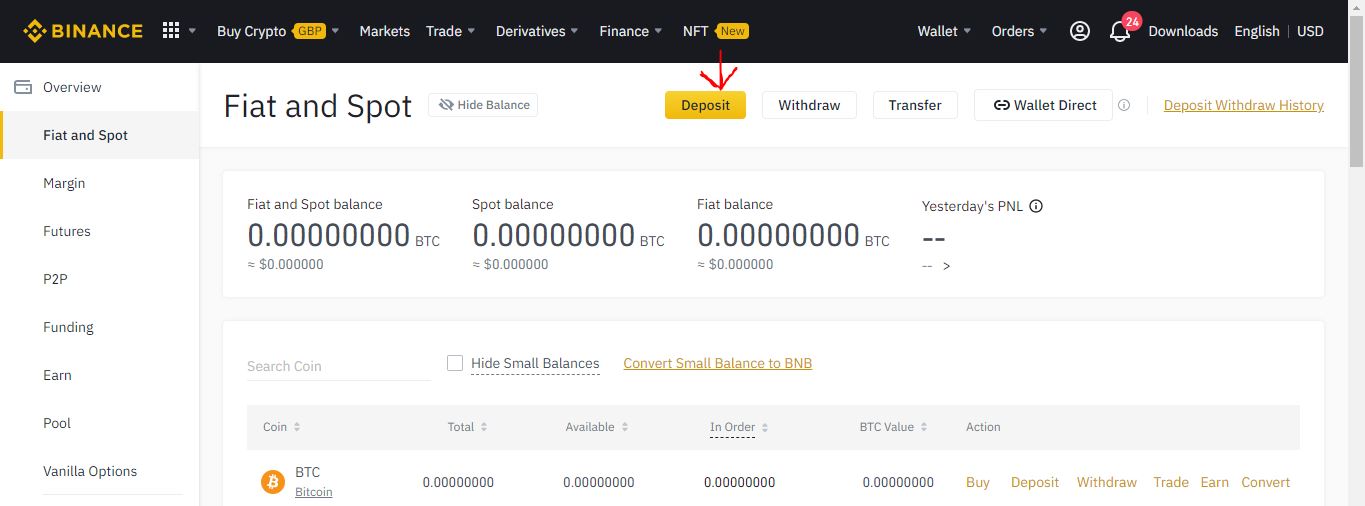Click the Wallet Direct button
Screen dimensions: 1365x506
click(x=1043, y=105)
